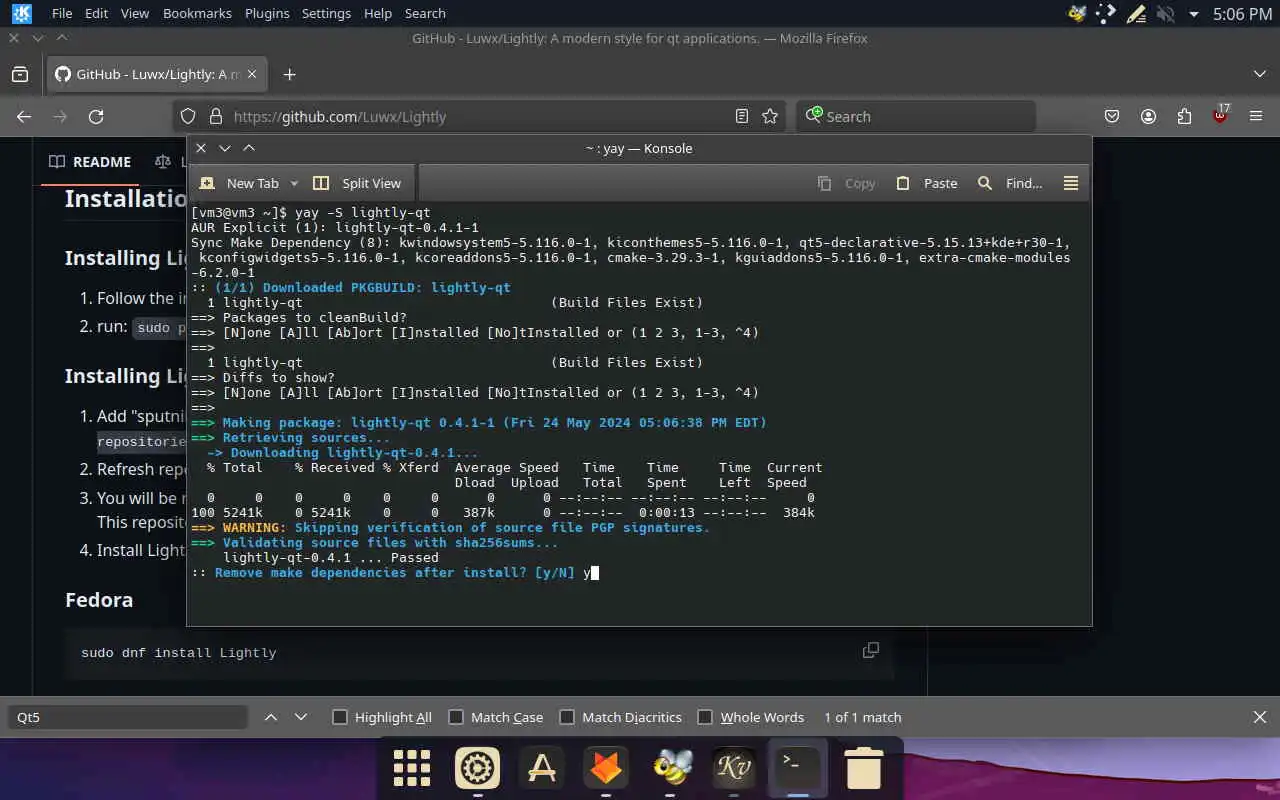Image resolution: width=1280 pixels, height=800 pixels.
Task: Click the network connections tray icon
Action: [x=1106, y=14]
